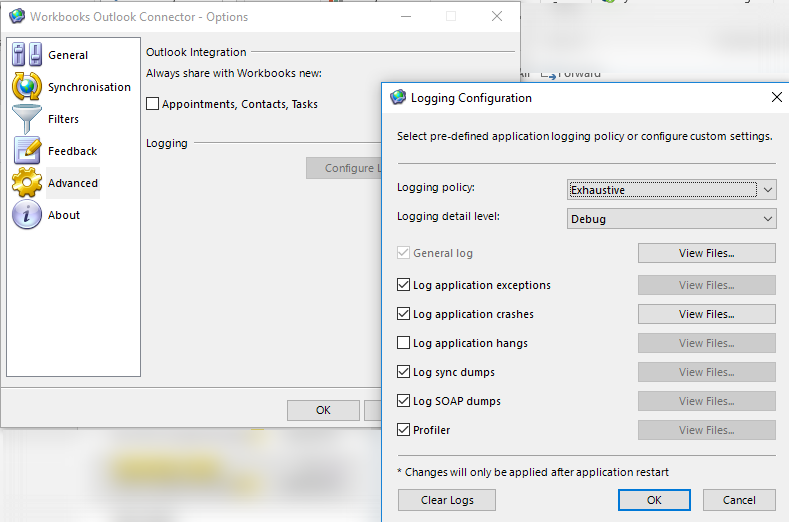This screenshot has height=522, width=789.
Task: Toggle the General log checkbox
Action: (x=403, y=253)
